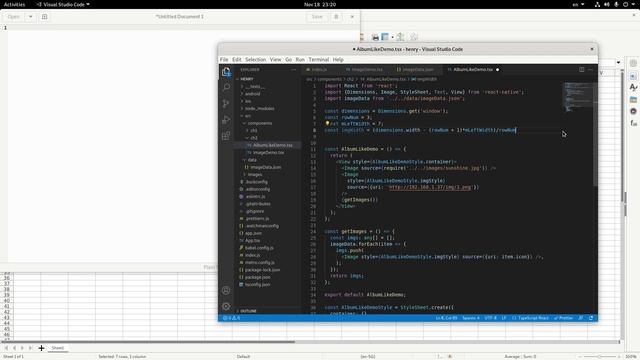Click the Split Editor icon in VS Code

(582, 69)
